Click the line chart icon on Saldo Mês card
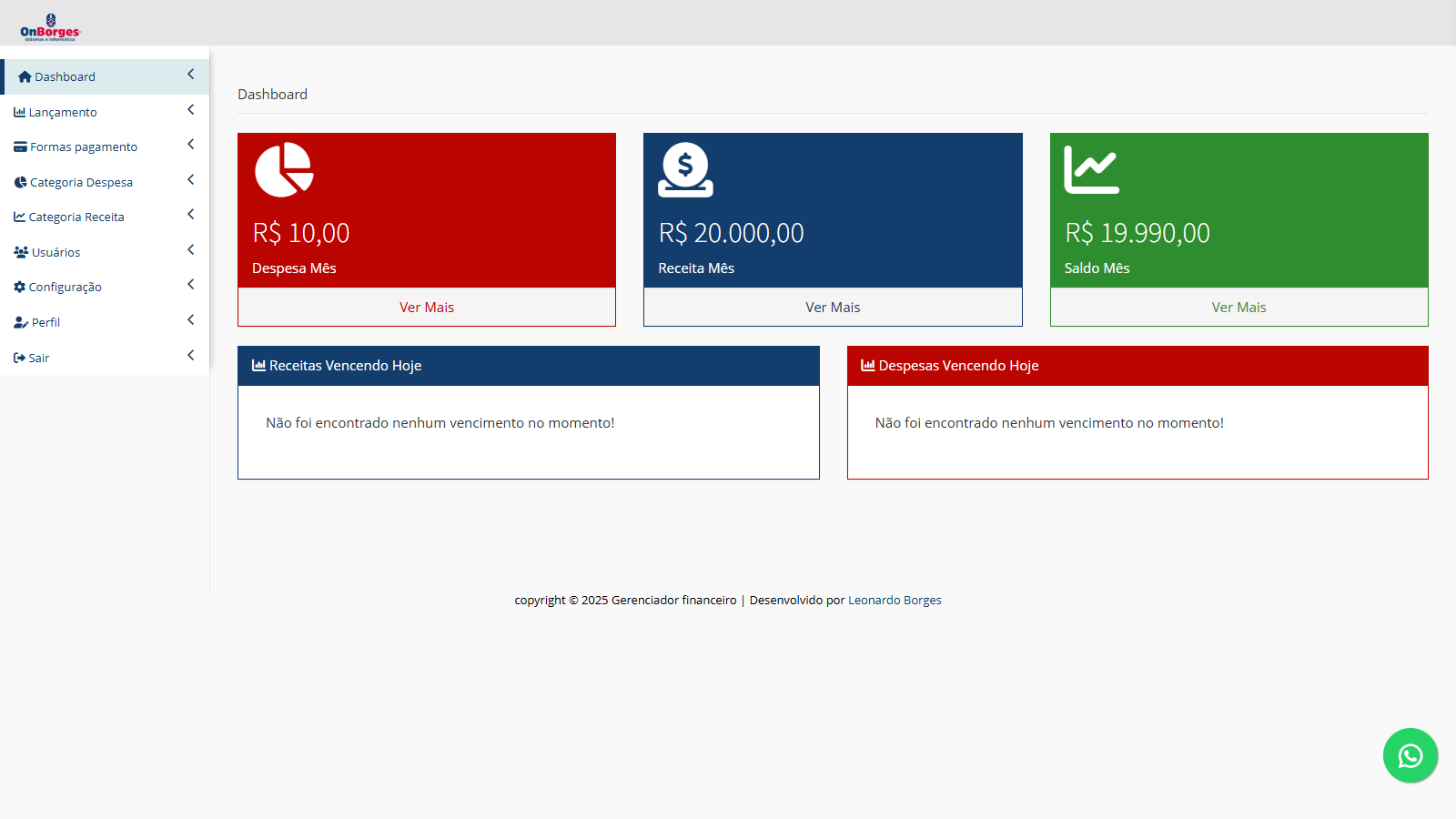 [1091, 169]
